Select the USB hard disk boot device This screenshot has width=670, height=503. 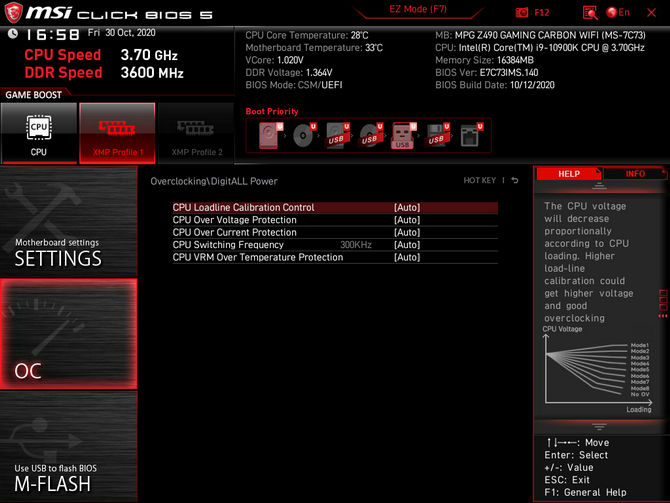coord(338,135)
